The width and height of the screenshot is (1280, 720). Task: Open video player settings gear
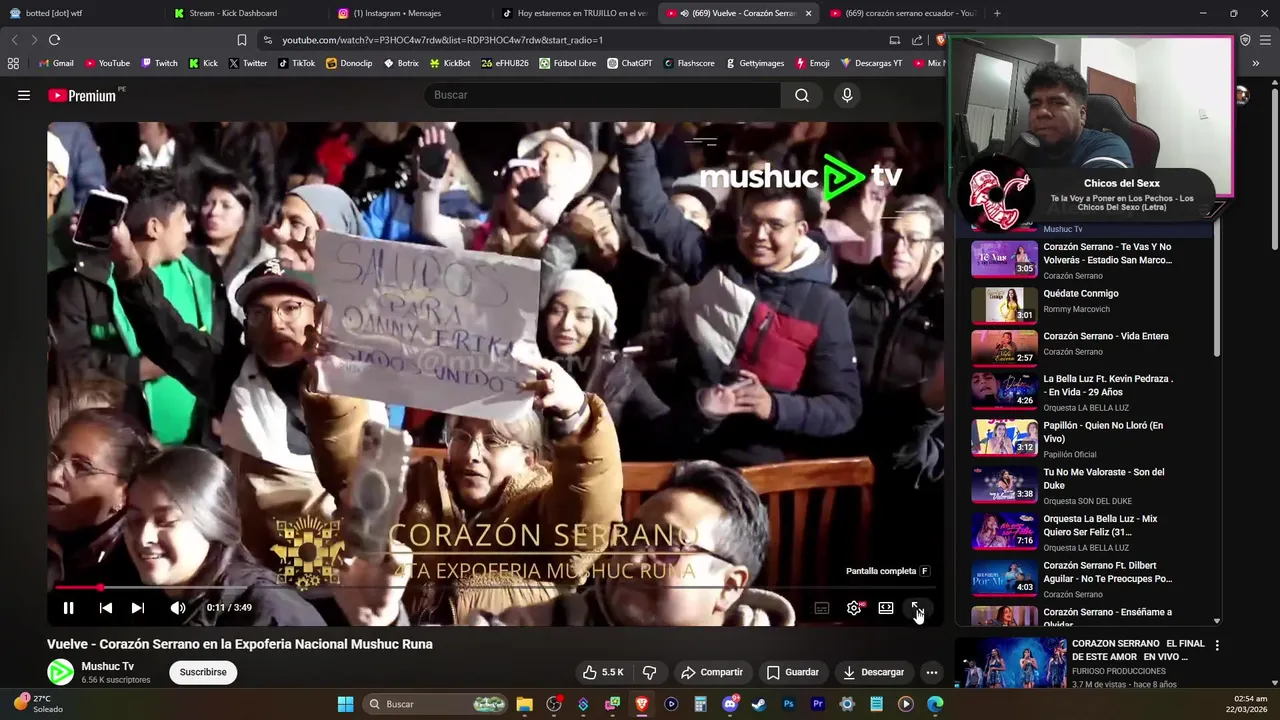point(854,608)
